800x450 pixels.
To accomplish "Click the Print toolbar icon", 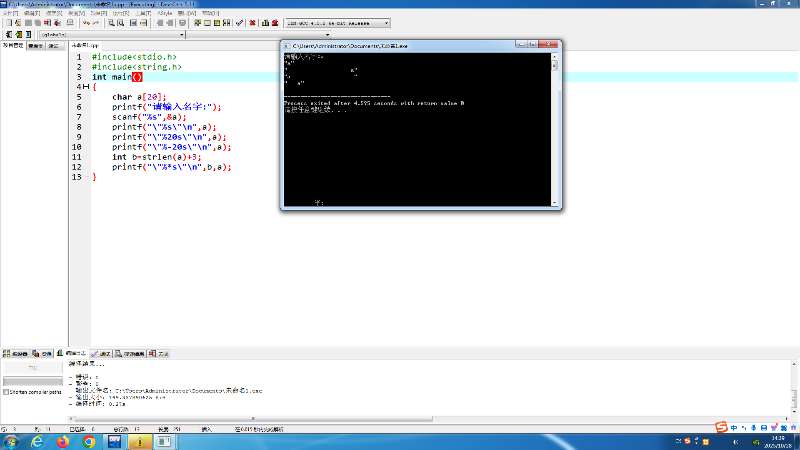I will (x=70, y=23).
